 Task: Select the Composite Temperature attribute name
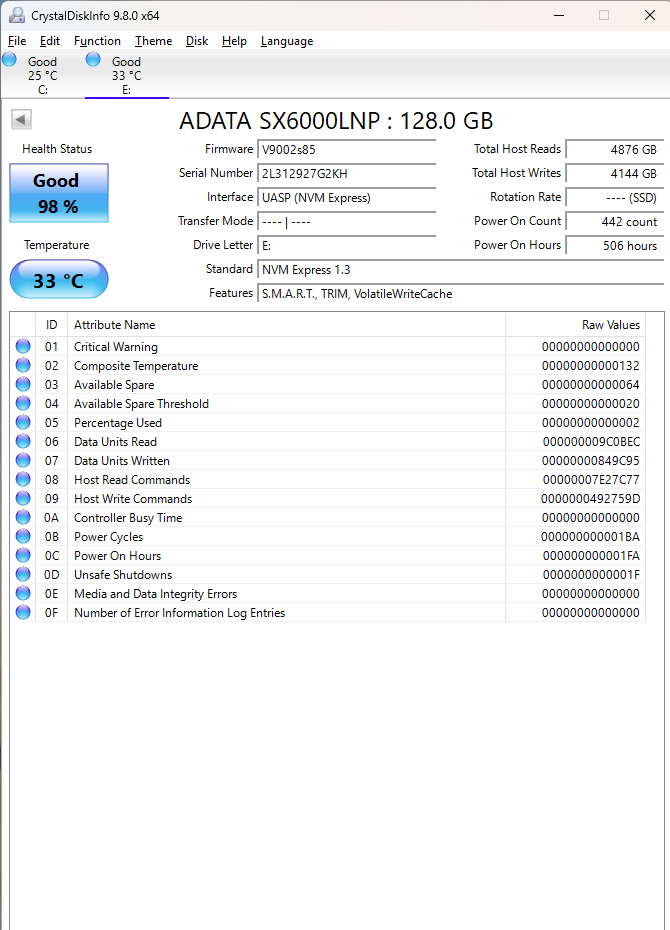[x=136, y=365]
